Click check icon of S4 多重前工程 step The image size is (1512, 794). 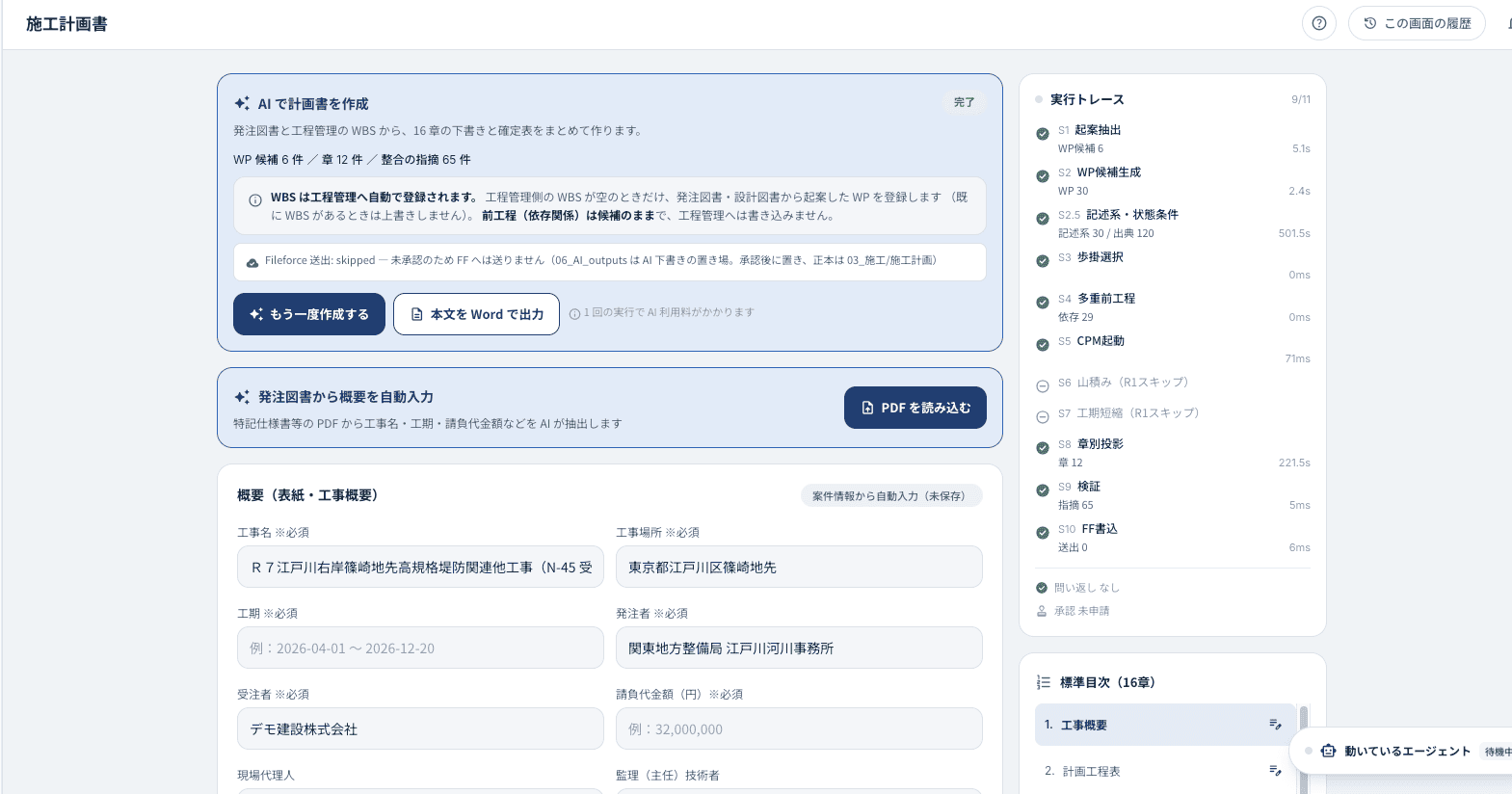pyautogui.click(x=1043, y=303)
